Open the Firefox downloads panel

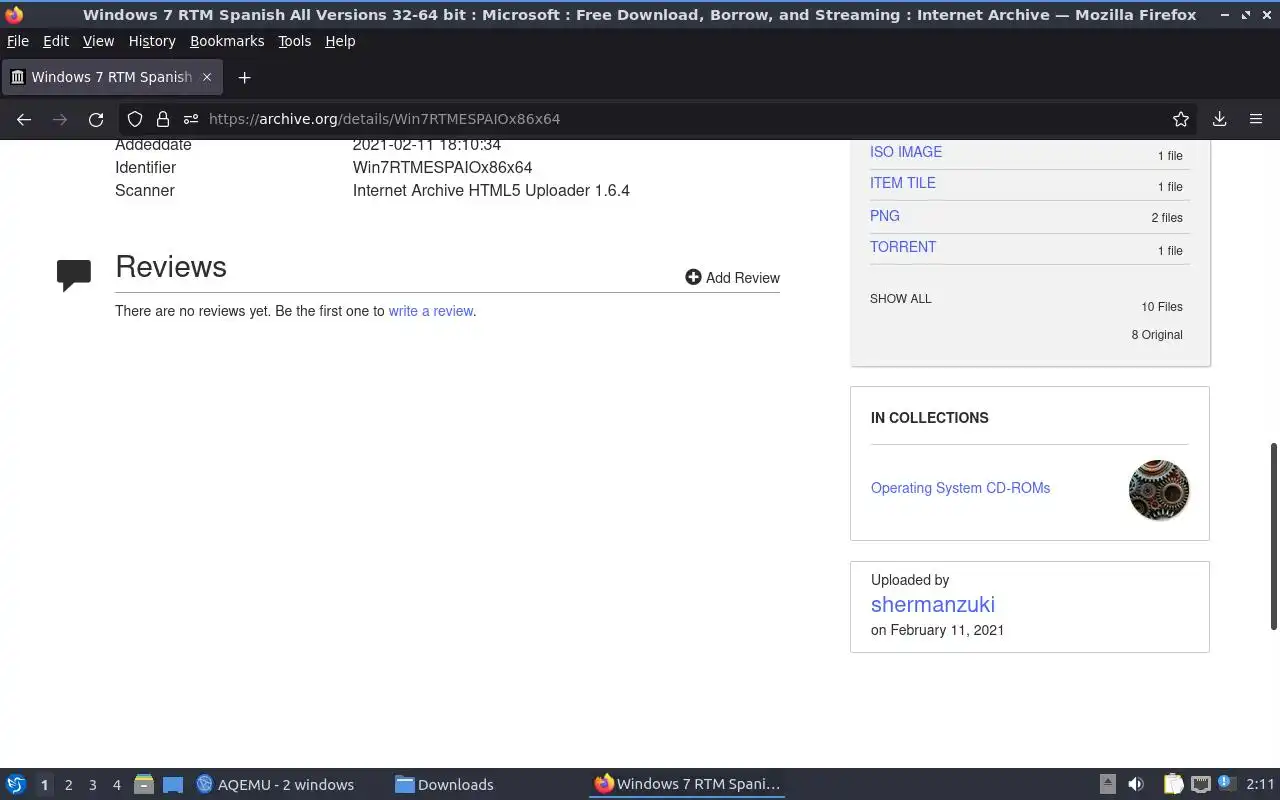(x=1219, y=119)
